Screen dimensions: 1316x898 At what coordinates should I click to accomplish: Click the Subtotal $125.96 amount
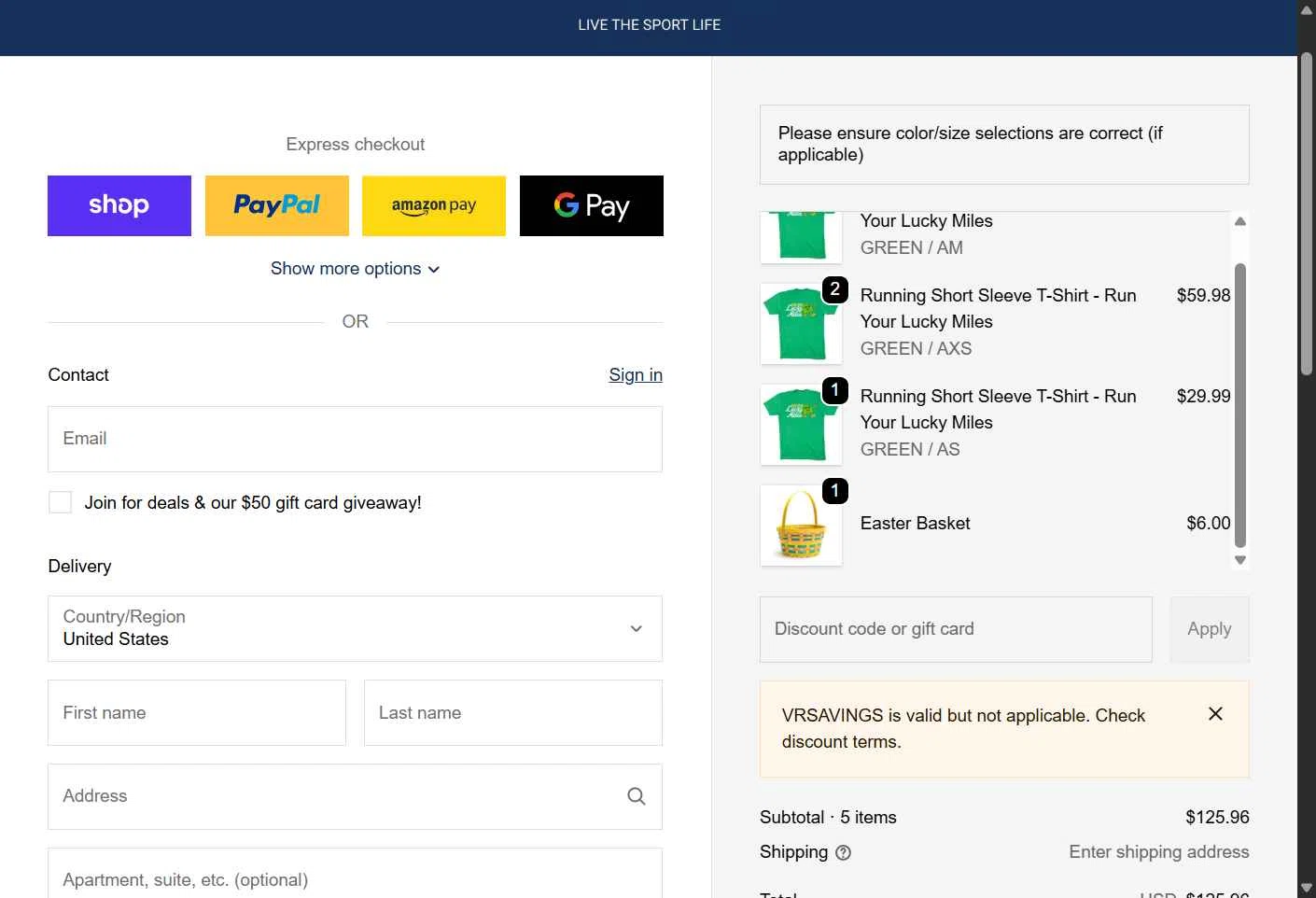(1217, 817)
